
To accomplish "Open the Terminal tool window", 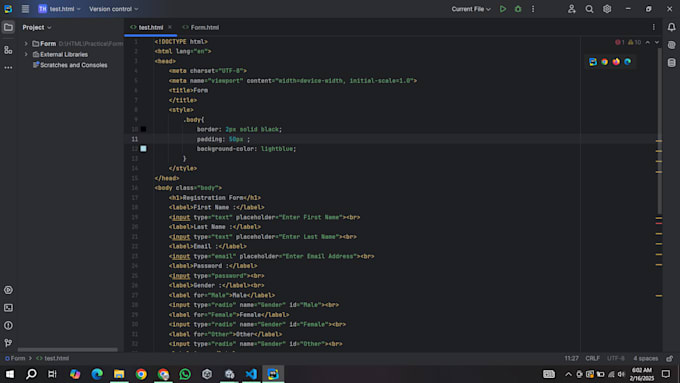I will coord(8,308).
